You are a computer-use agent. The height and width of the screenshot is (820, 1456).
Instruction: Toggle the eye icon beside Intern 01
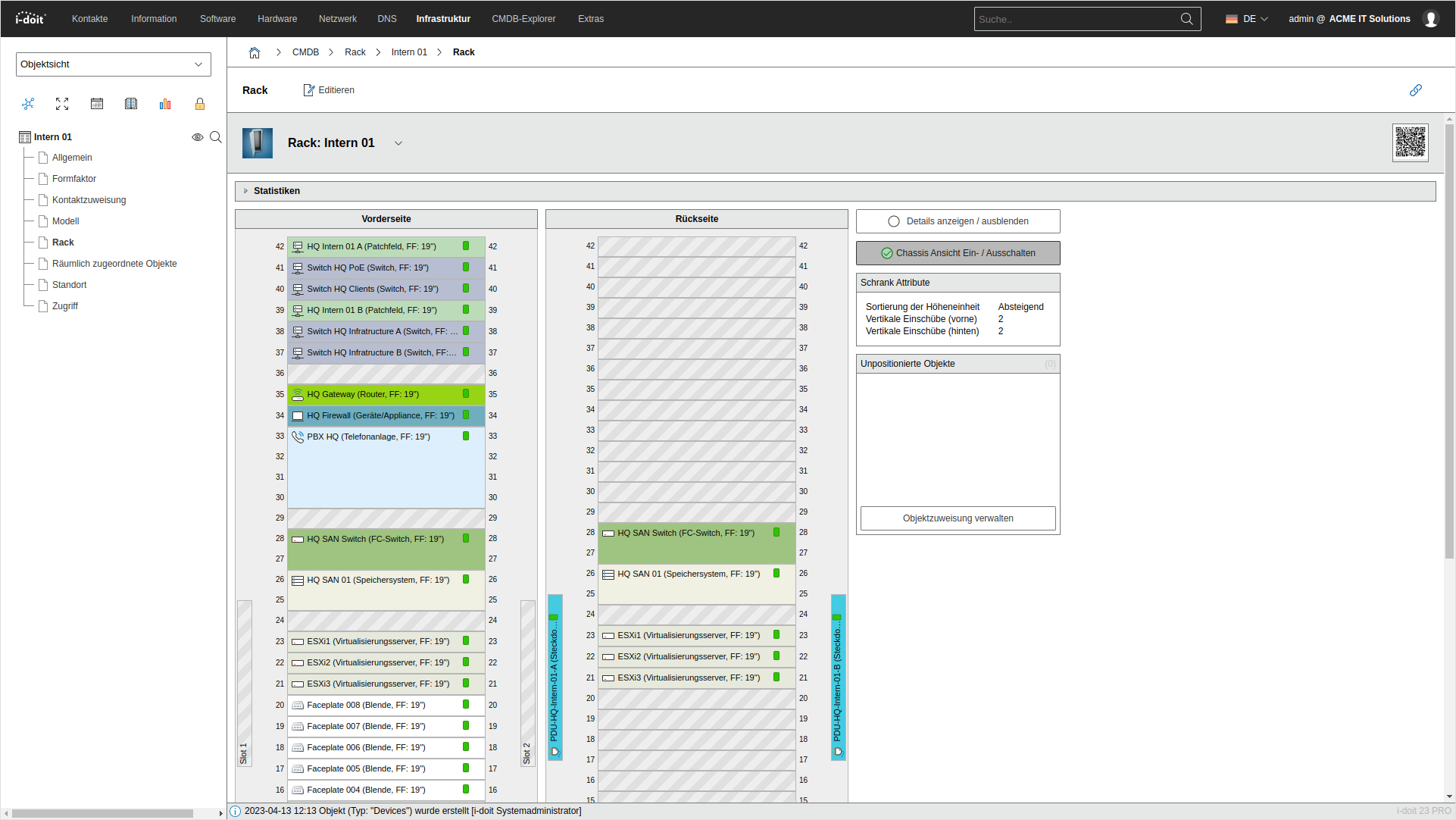pyautogui.click(x=197, y=137)
